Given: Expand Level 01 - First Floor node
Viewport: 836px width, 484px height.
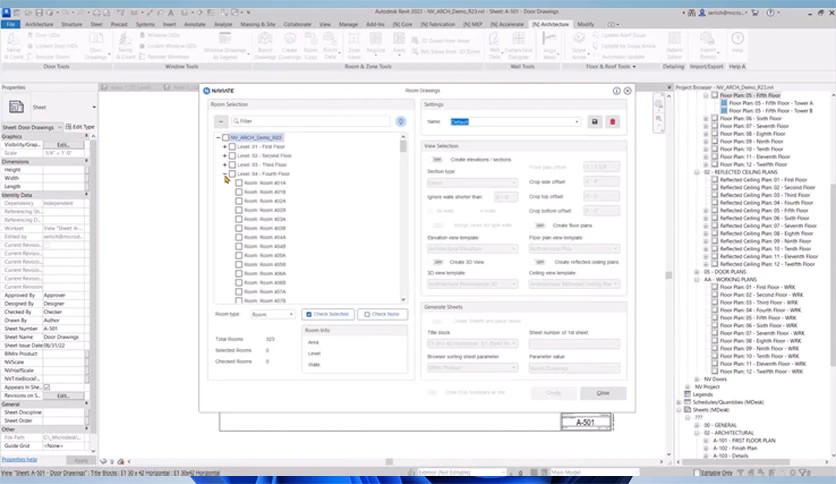Looking at the screenshot, I should [224, 147].
